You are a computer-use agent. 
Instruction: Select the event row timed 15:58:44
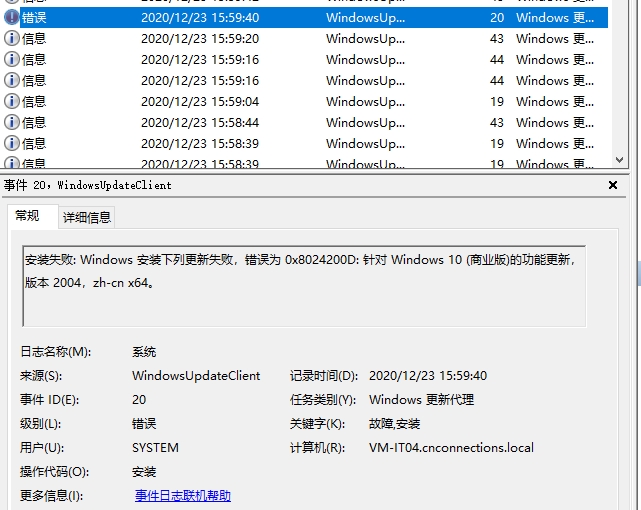[x=306, y=122]
